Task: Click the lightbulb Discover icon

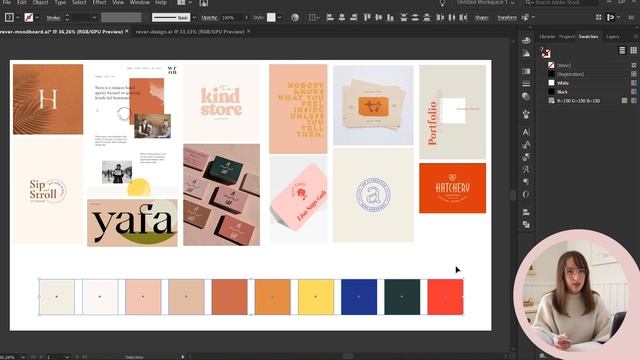Action: 442,3
